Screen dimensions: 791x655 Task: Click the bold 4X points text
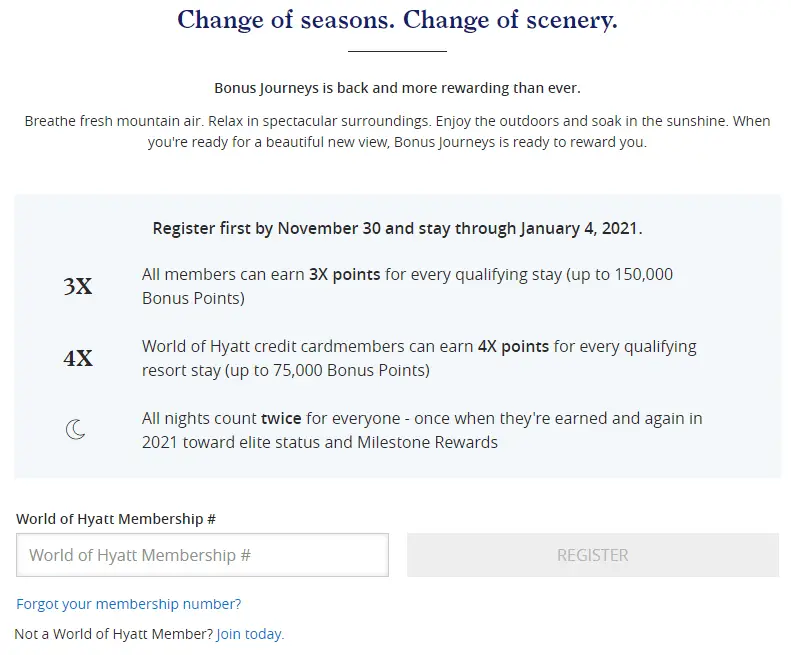pos(513,347)
